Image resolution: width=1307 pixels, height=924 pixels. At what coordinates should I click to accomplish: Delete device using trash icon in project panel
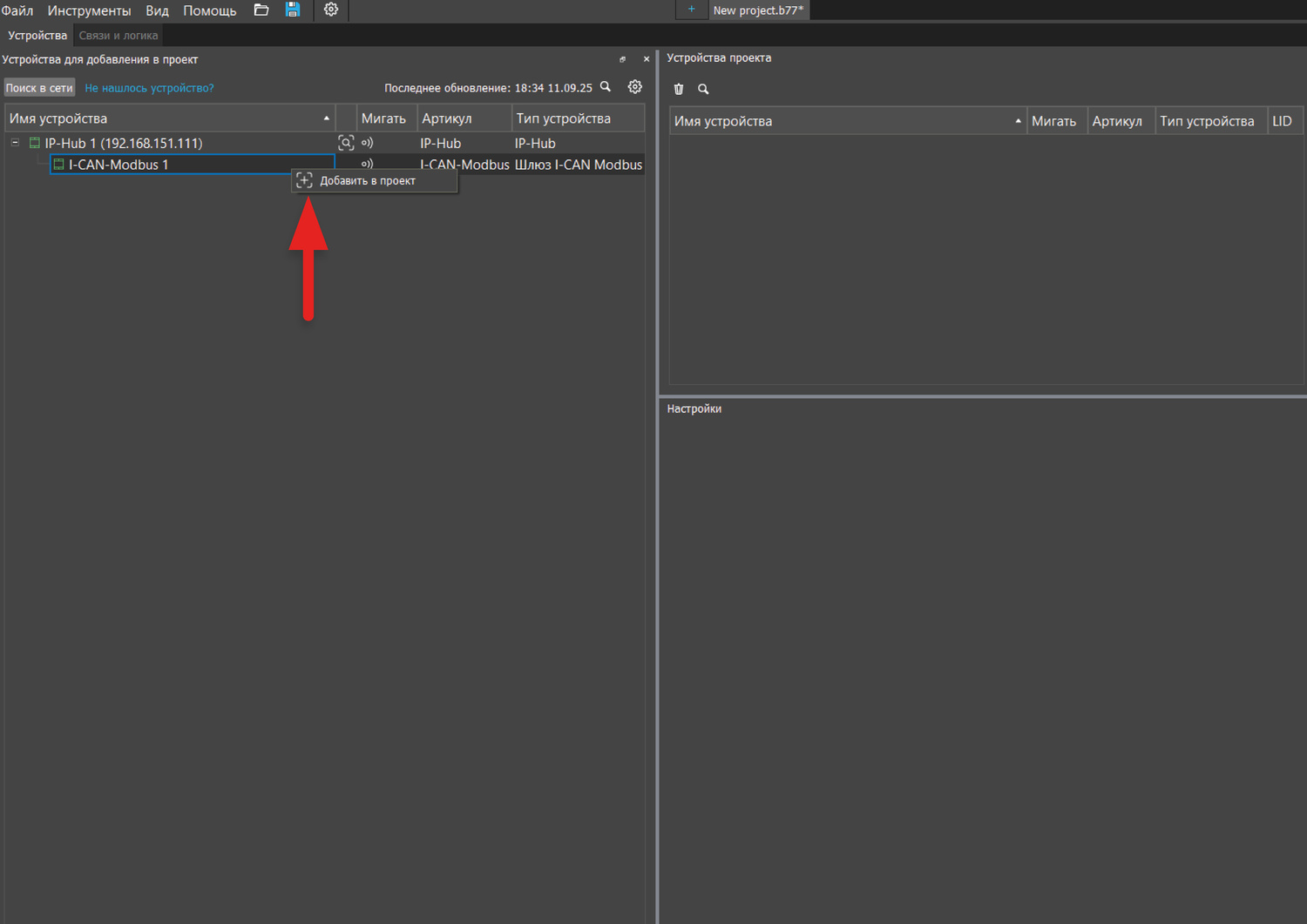point(679,89)
